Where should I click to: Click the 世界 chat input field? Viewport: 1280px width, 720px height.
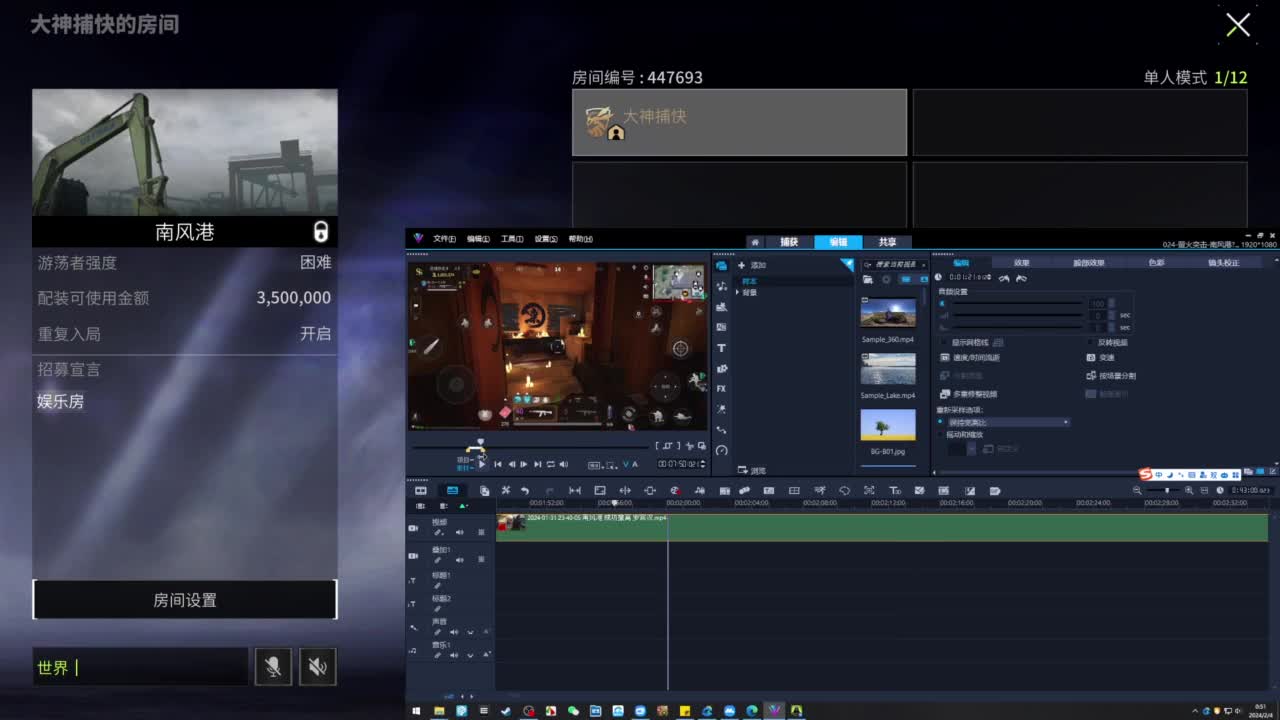(140, 667)
